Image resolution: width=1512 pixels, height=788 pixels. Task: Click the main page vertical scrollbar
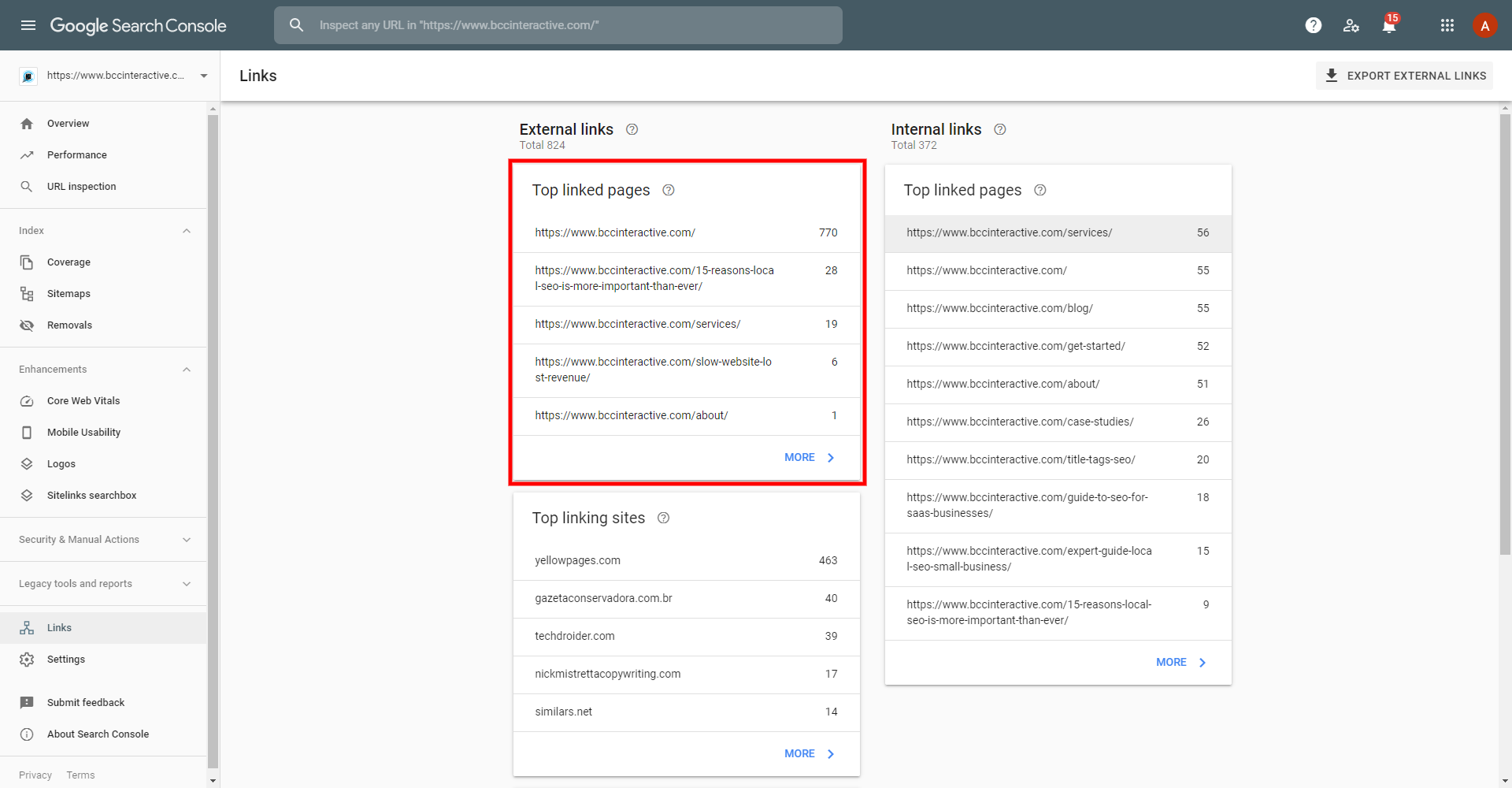[1505, 335]
